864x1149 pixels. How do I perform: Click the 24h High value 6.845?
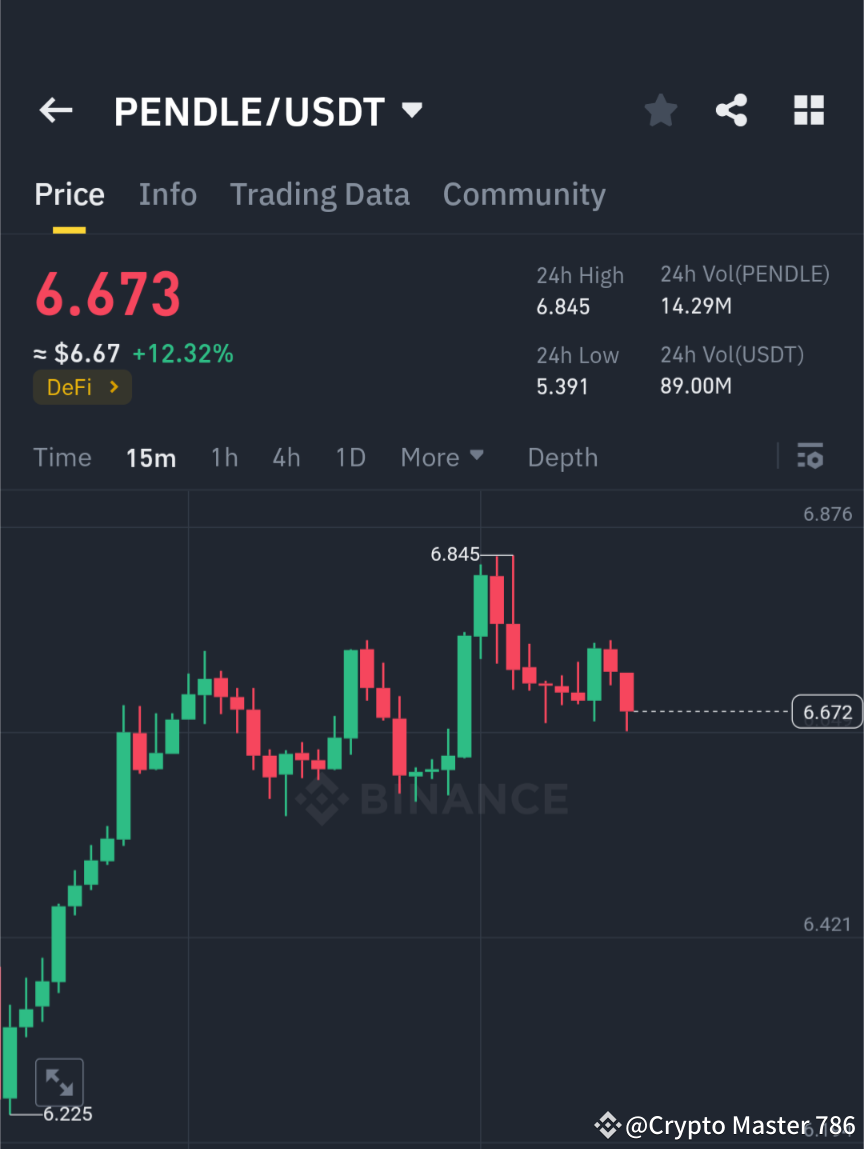pyautogui.click(x=563, y=307)
